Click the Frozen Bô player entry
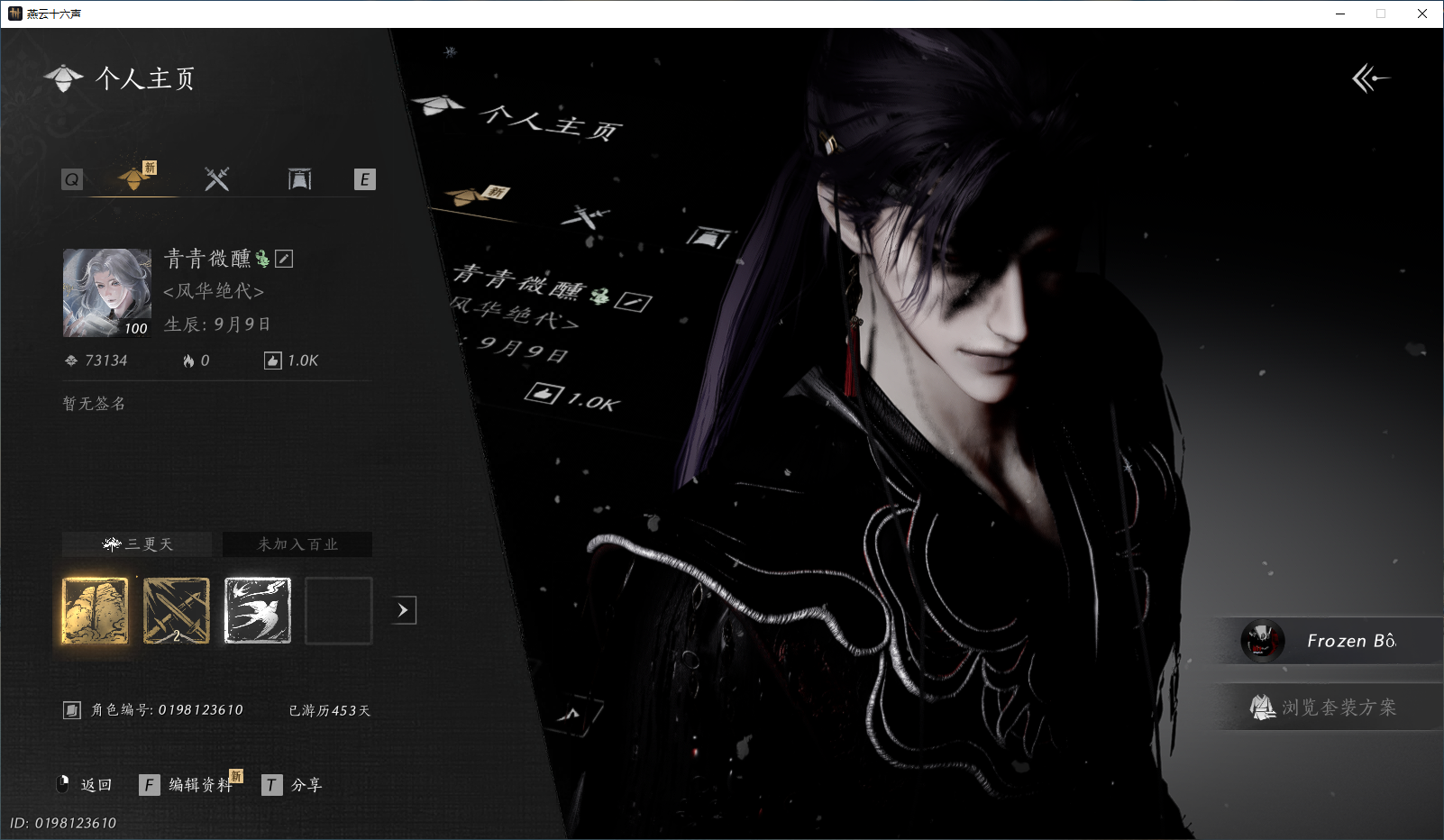 pyautogui.click(x=1329, y=641)
